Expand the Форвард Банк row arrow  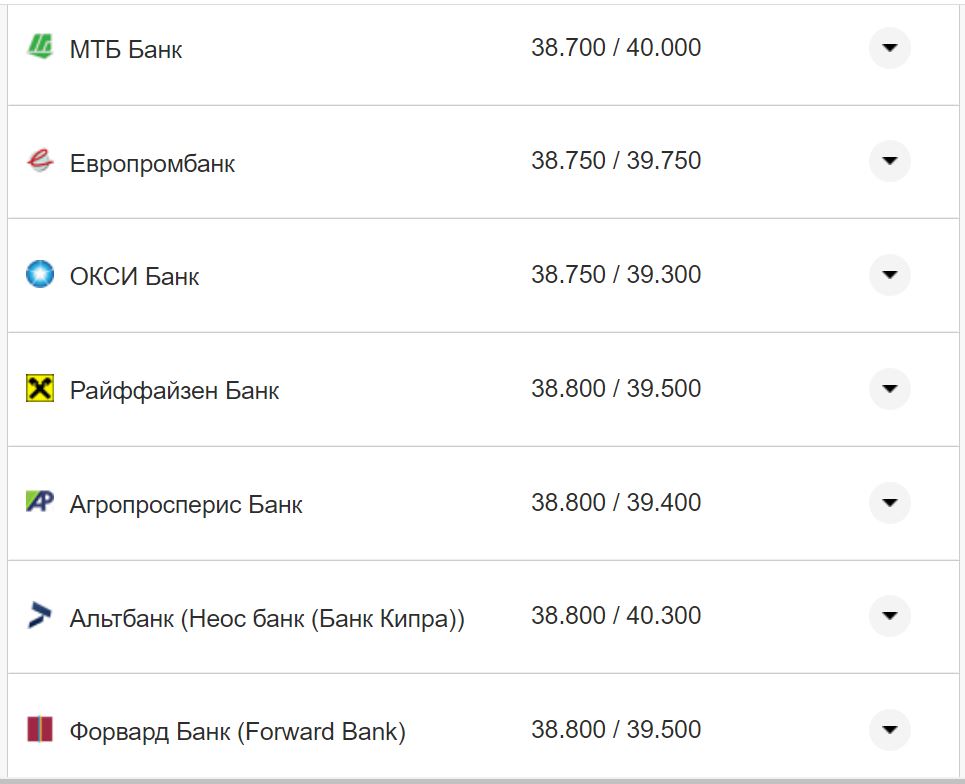click(889, 730)
